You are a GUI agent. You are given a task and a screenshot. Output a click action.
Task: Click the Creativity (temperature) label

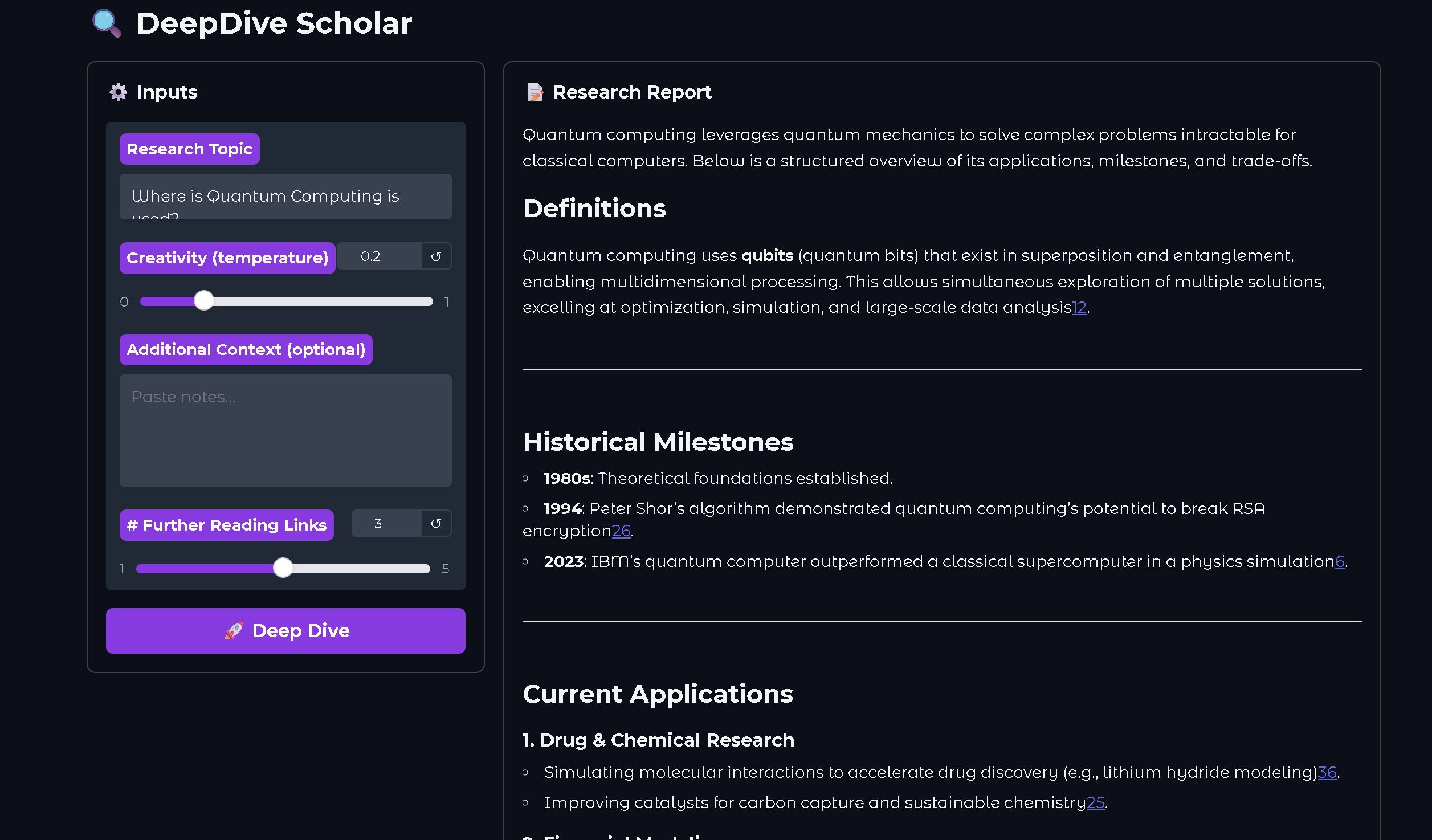coord(227,258)
